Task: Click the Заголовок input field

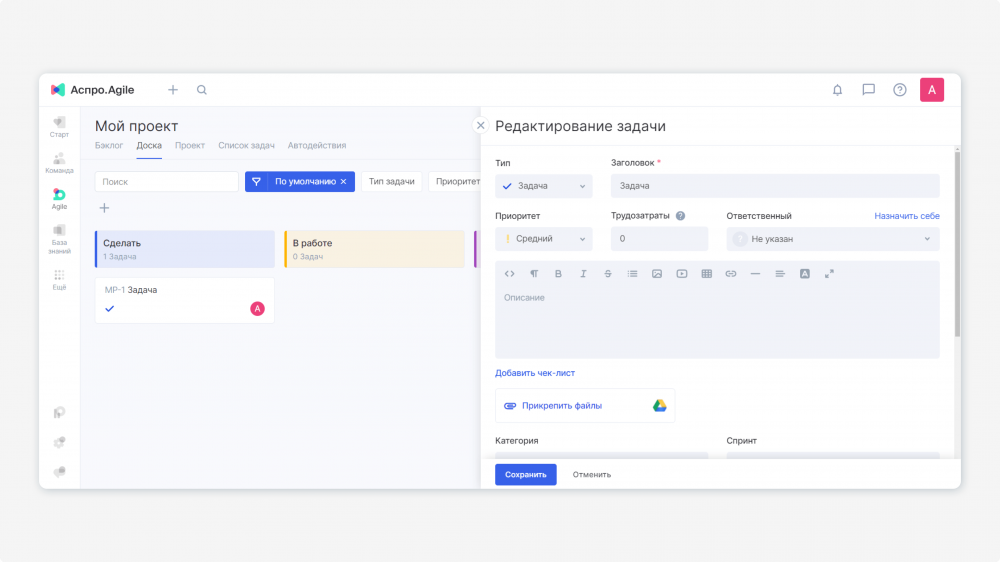Action: click(x=775, y=186)
